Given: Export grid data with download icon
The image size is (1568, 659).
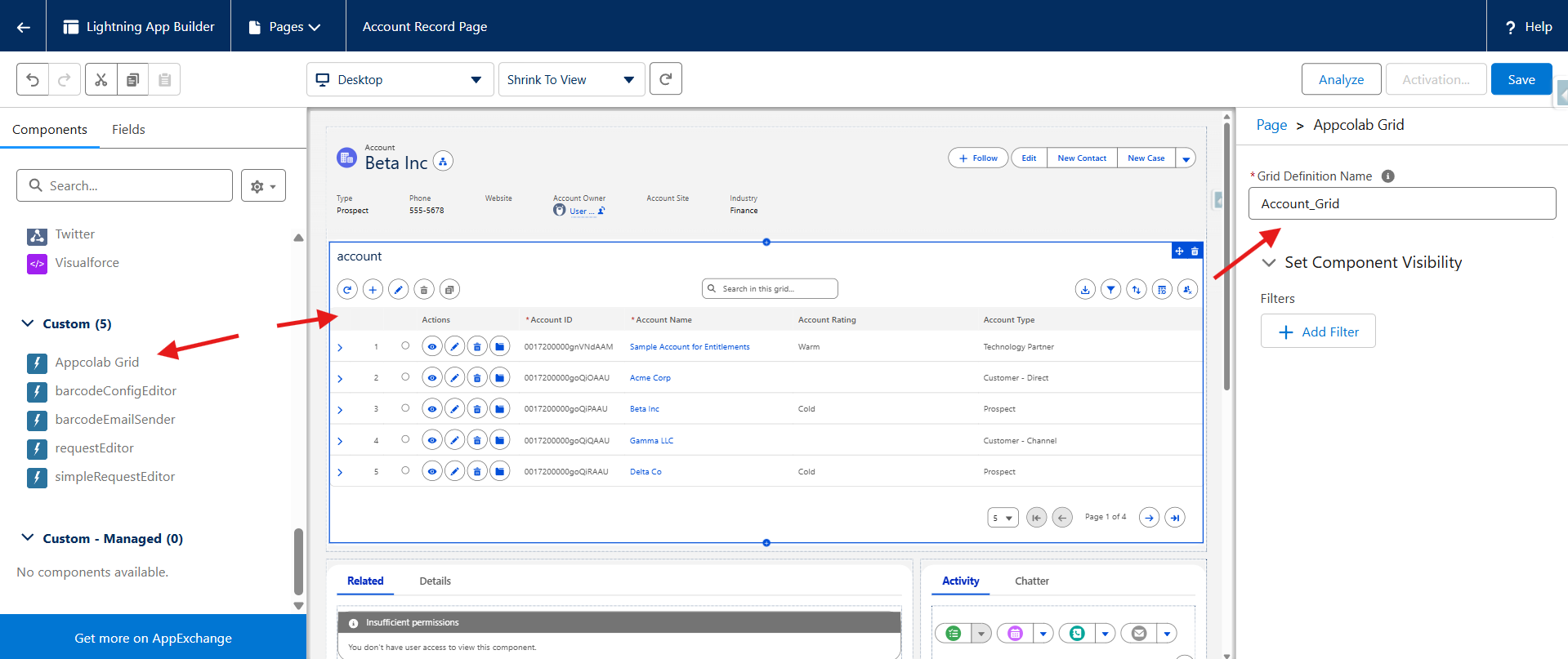Looking at the screenshot, I should pyautogui.click(x=1085, y=289).
